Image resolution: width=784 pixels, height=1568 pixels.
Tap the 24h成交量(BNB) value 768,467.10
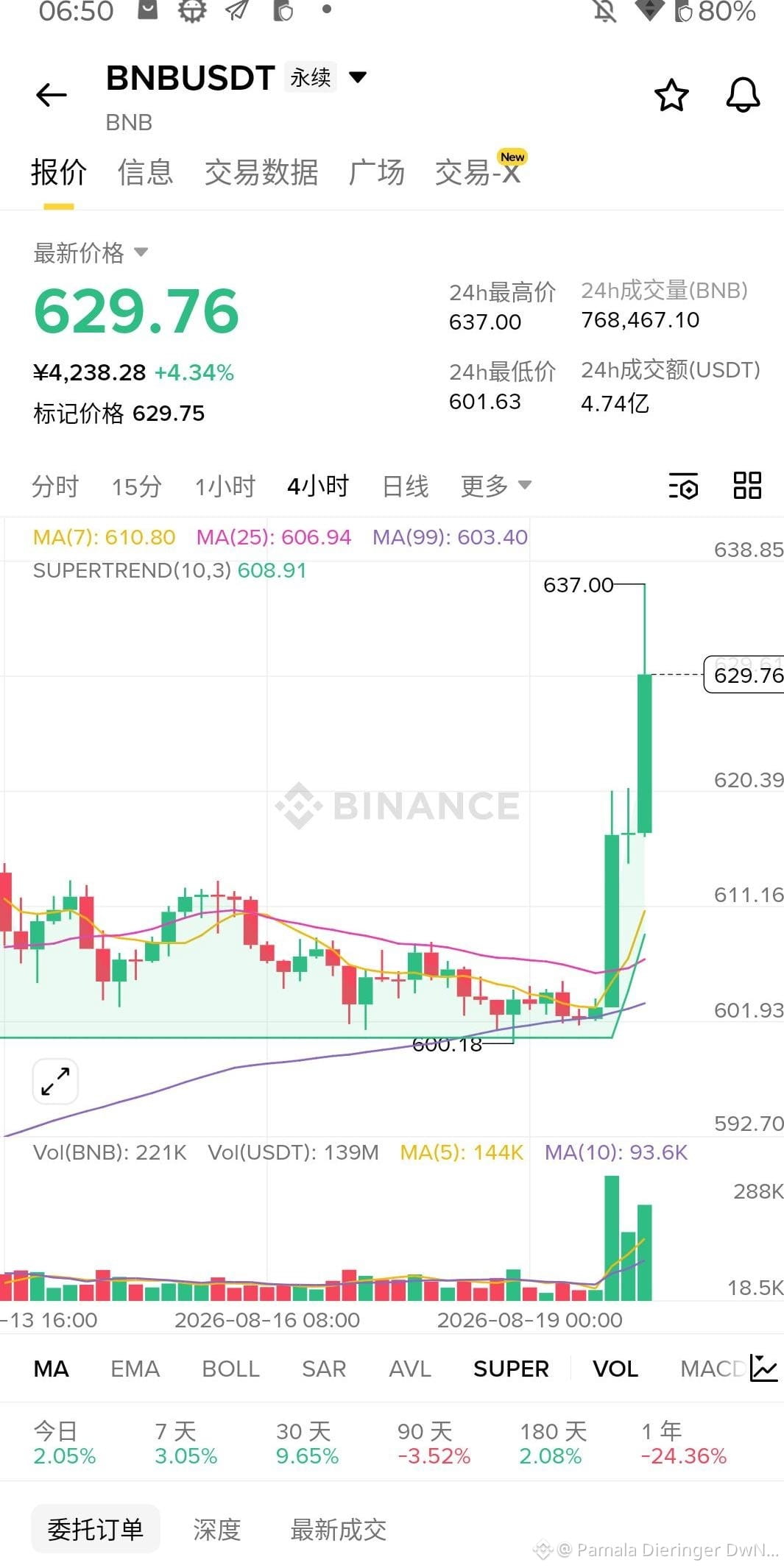point(640,320)
